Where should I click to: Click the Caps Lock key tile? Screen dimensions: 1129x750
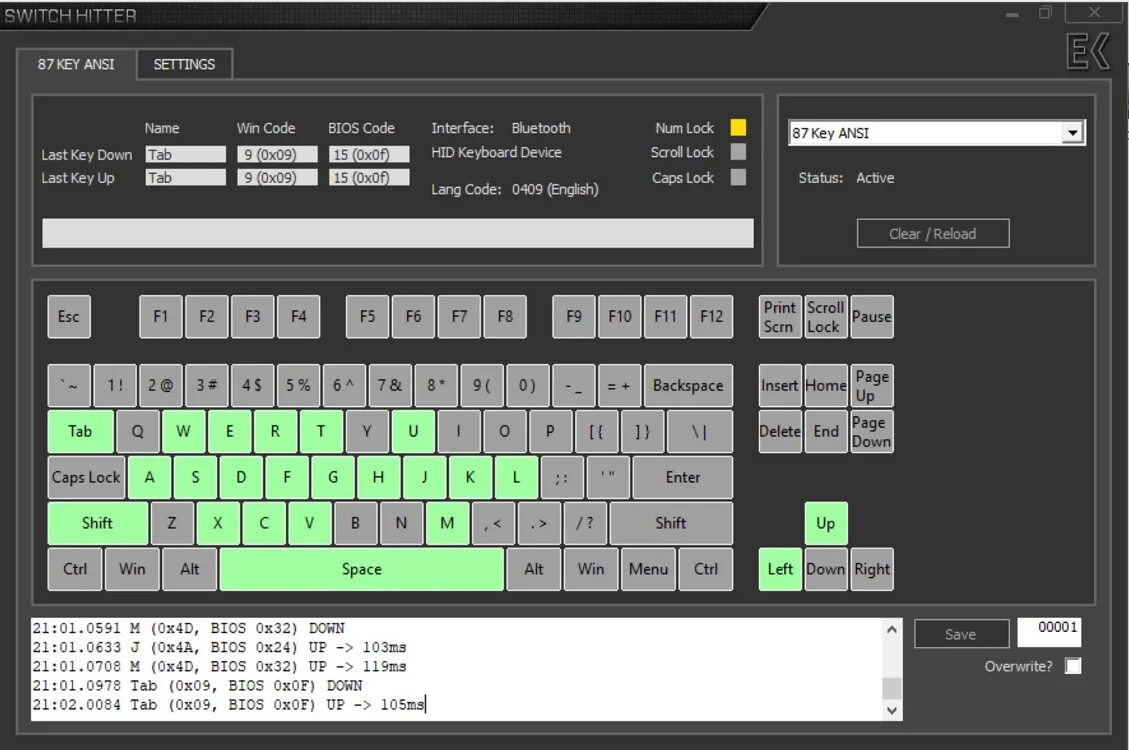(86, 477)
